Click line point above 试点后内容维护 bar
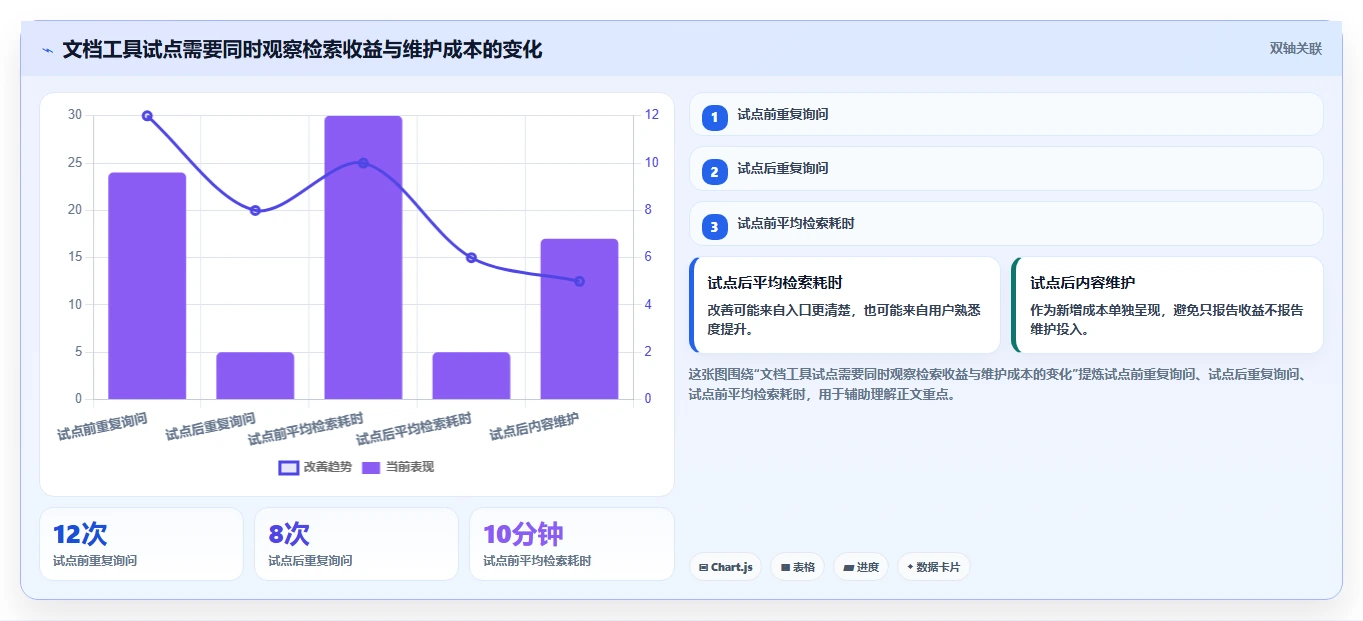 [579, 281]
